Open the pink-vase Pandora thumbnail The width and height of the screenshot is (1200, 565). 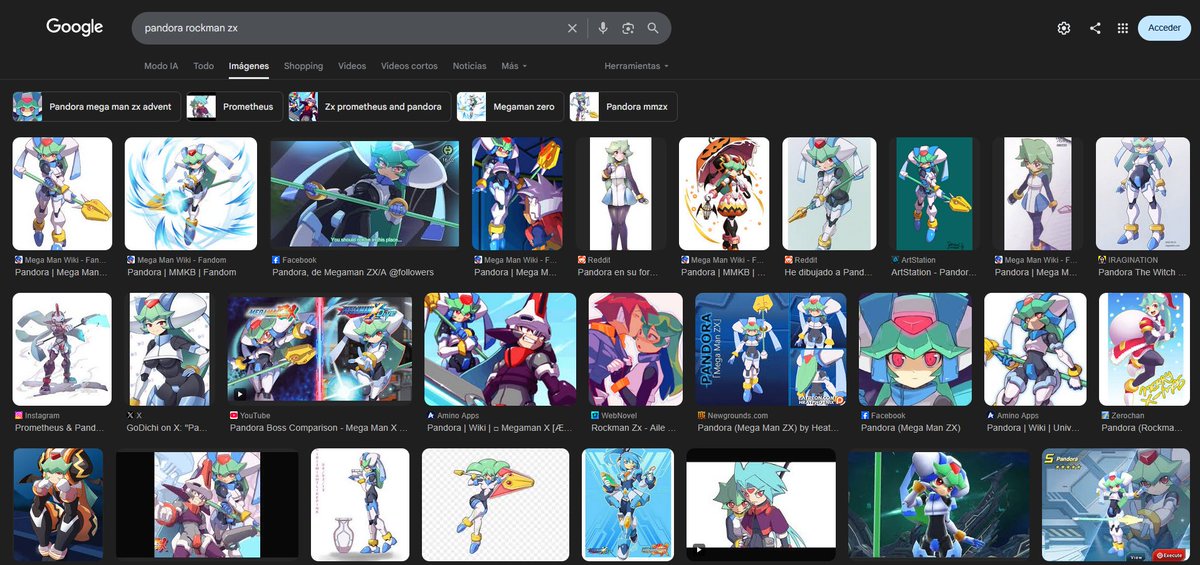(360, 504)
